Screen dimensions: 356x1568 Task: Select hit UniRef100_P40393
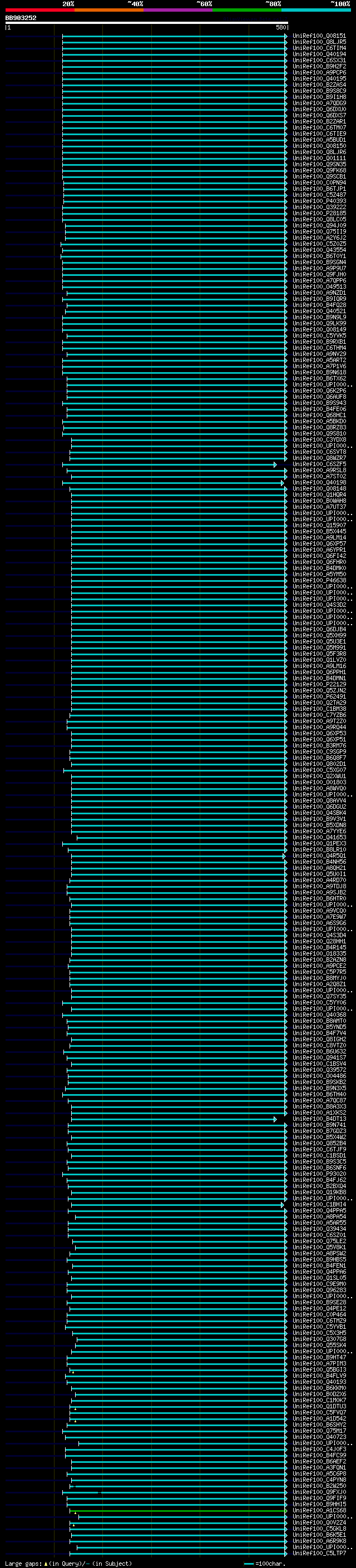point(319,201)
